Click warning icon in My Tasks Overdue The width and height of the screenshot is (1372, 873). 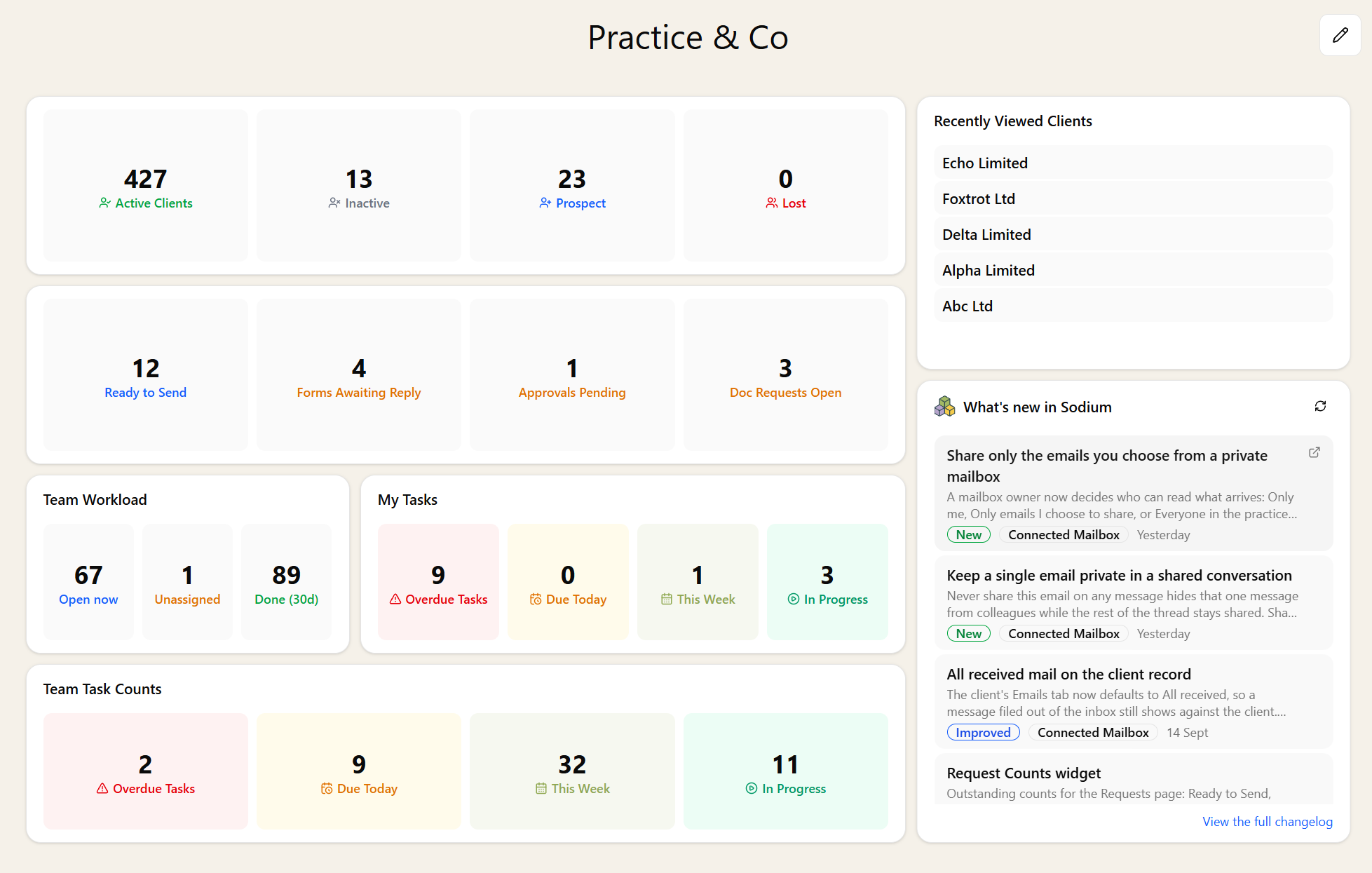395,599
